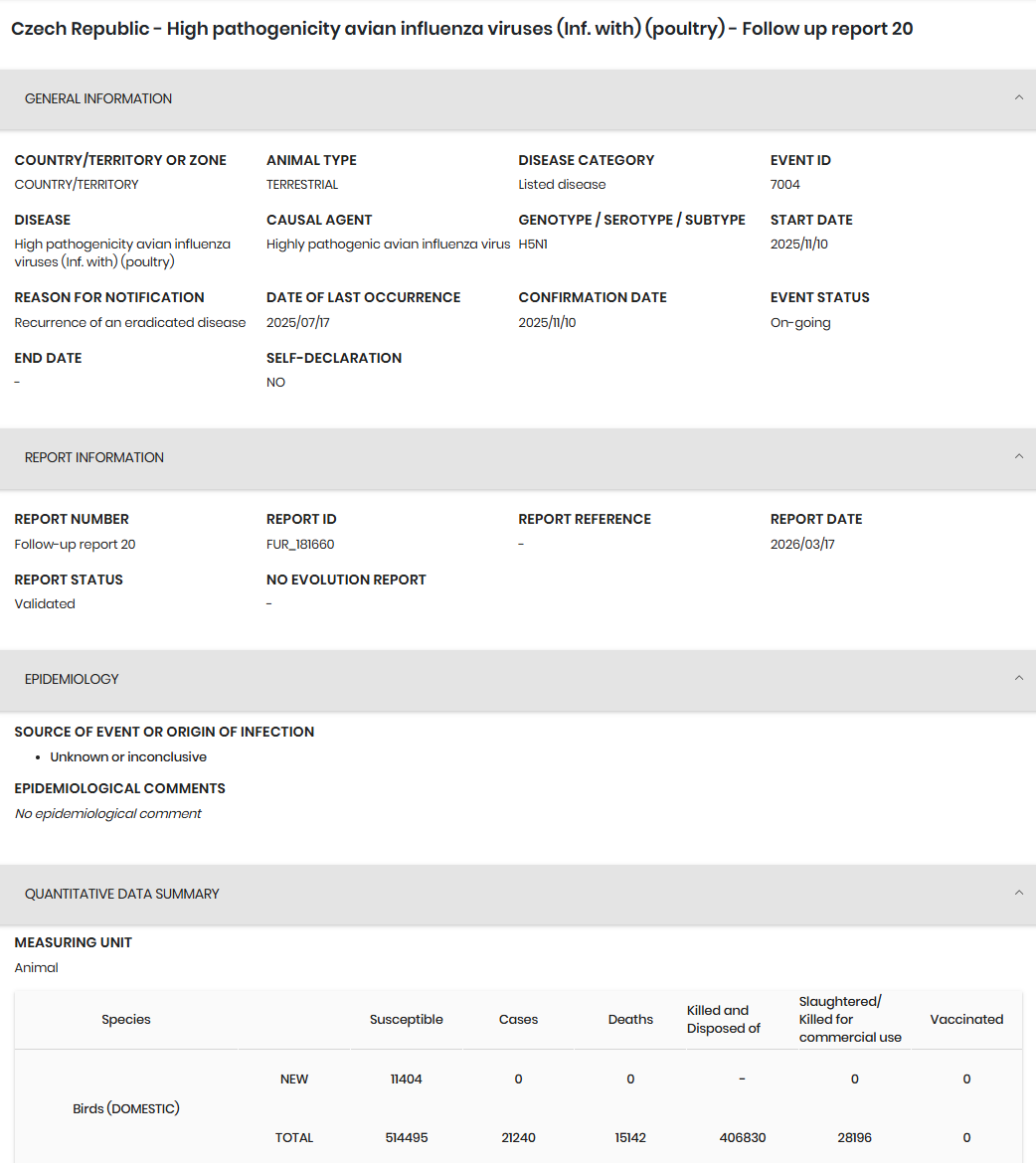Collapse the Quantitative Data Summary chevron
The width and height of the screenshot is (1036, 1163).
click(x=1018, y=893)
